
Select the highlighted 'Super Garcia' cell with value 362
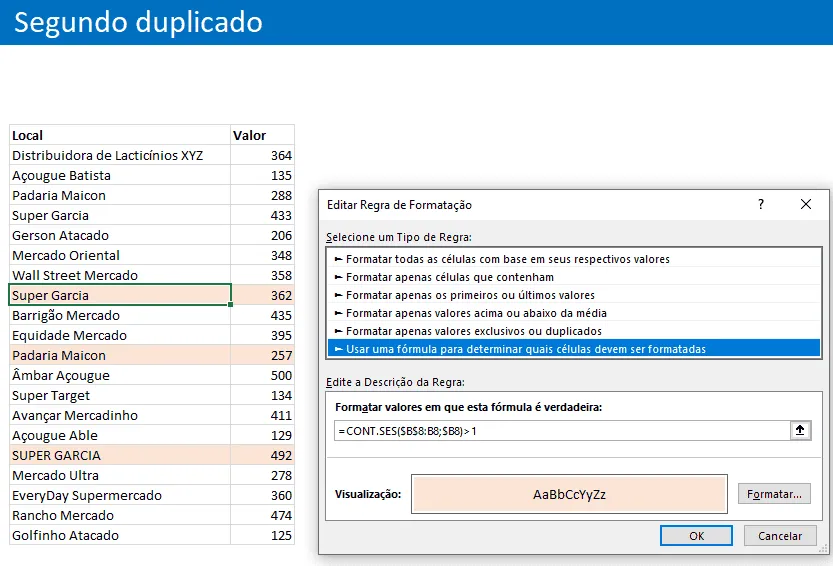click(x=120, y=295)
